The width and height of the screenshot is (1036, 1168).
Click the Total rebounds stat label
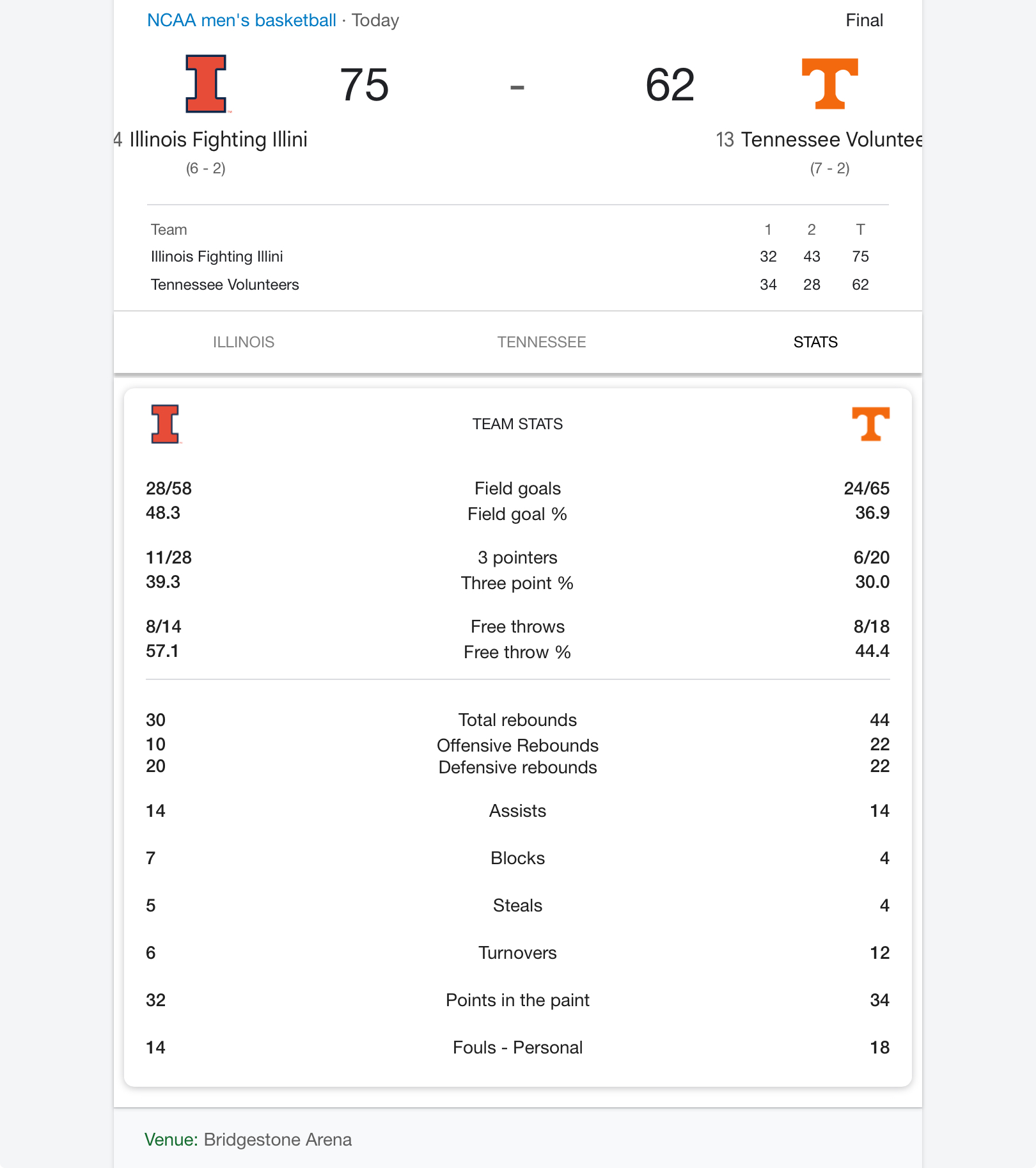coord(517,720)
